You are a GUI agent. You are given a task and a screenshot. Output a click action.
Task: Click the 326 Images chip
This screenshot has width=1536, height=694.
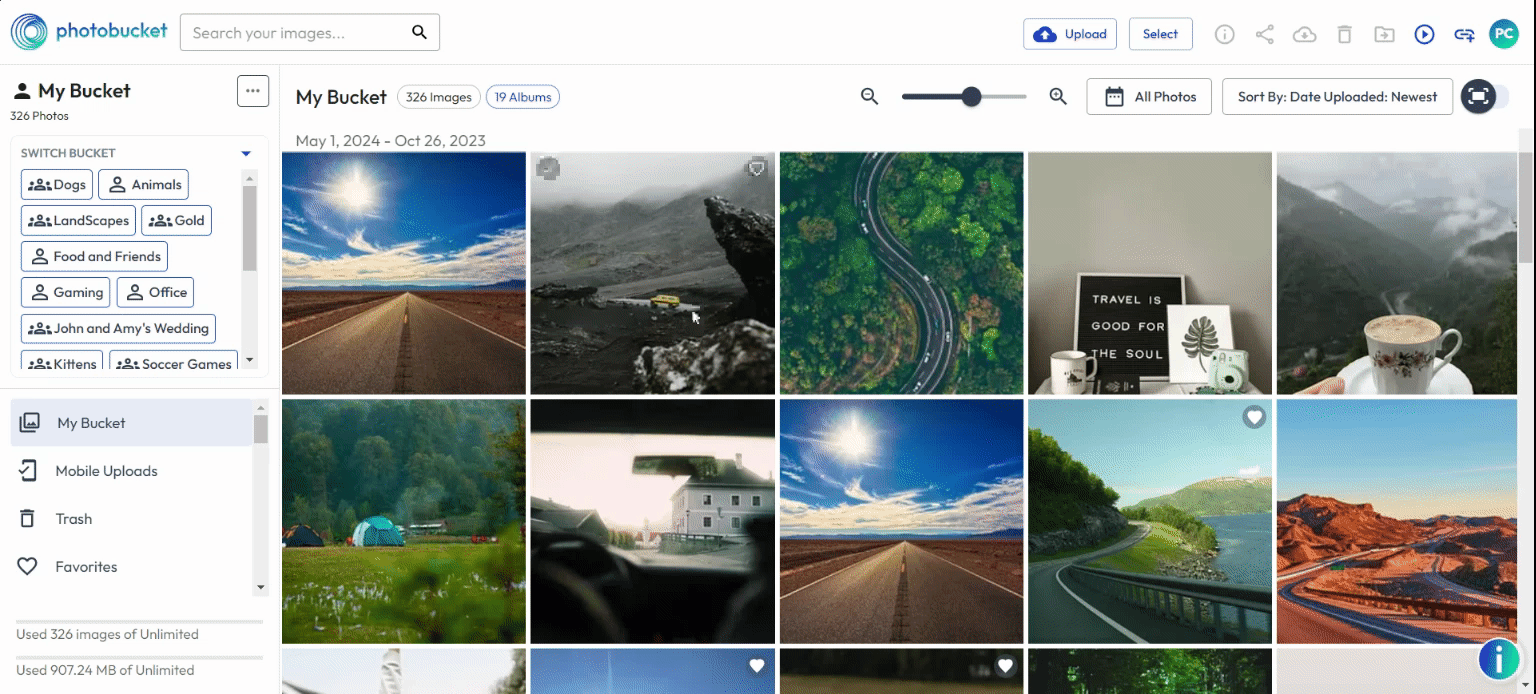(x=438, y=97)
